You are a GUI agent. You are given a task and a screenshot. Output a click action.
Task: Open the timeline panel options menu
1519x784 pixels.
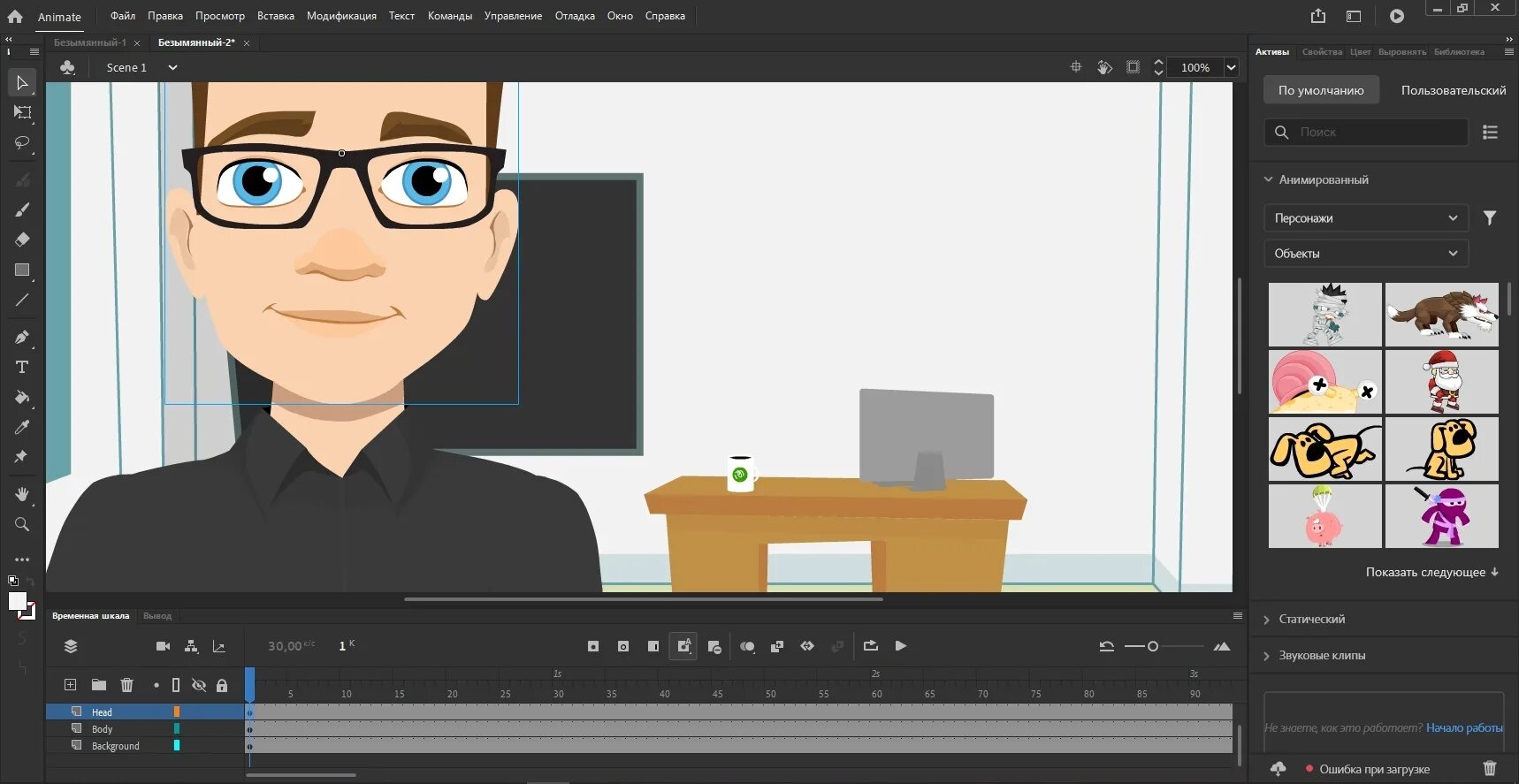point(1238,616)
